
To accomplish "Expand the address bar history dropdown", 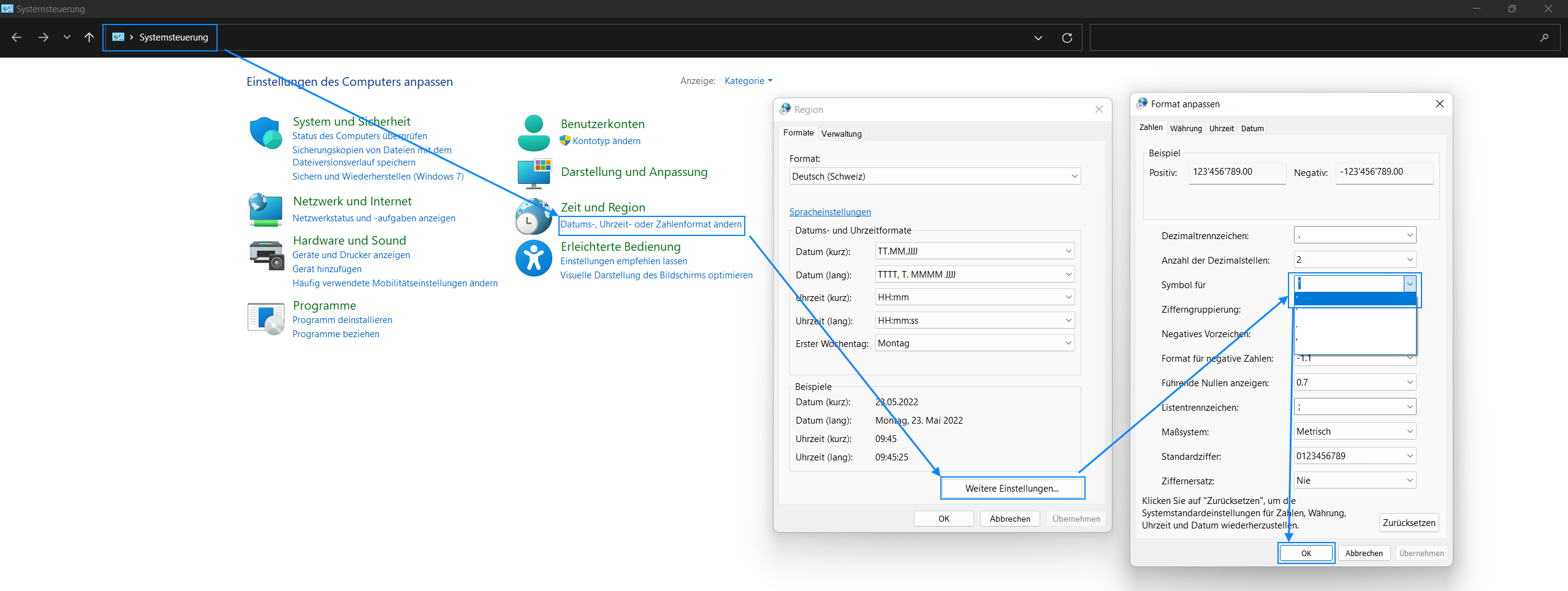I will click(x=1038, y=37).
